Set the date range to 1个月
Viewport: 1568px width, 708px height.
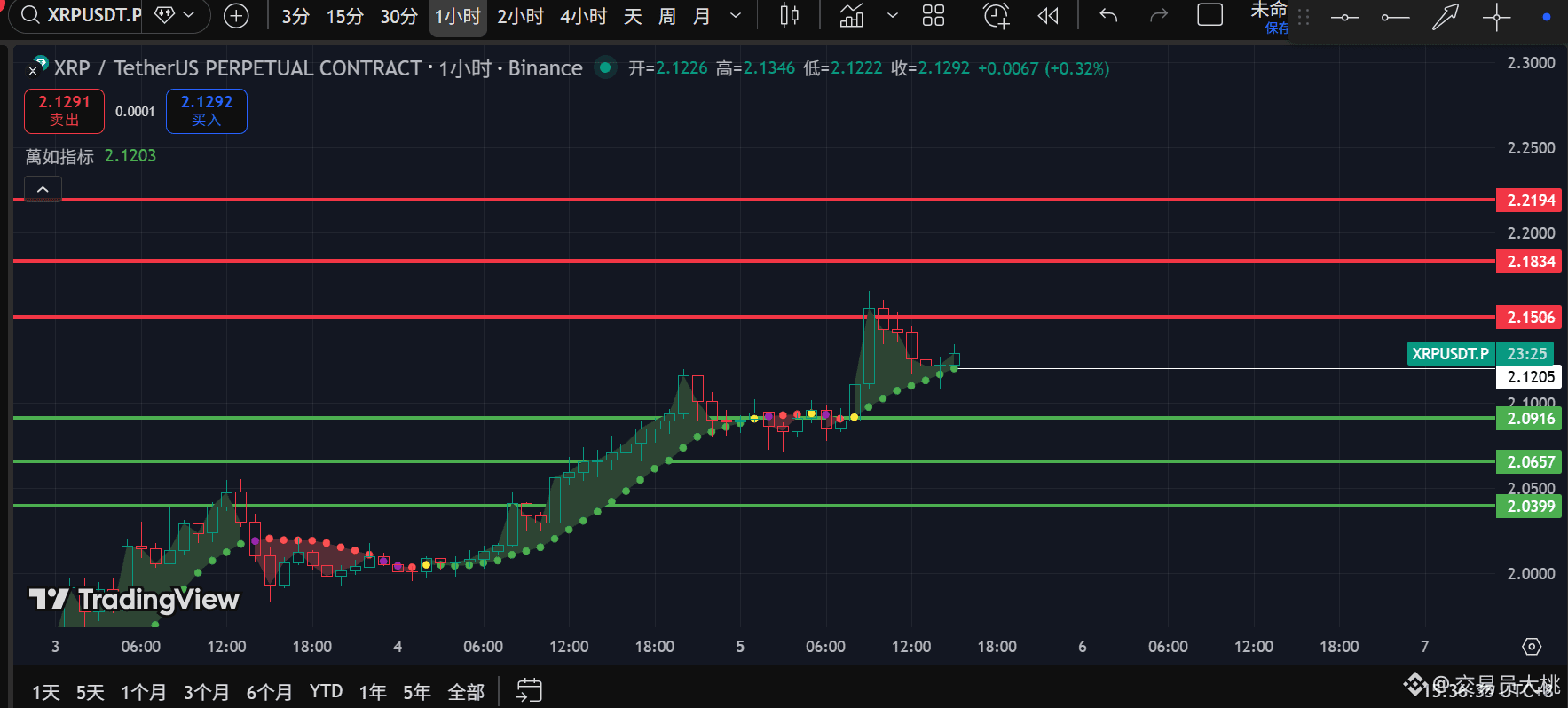pos(143,692)
